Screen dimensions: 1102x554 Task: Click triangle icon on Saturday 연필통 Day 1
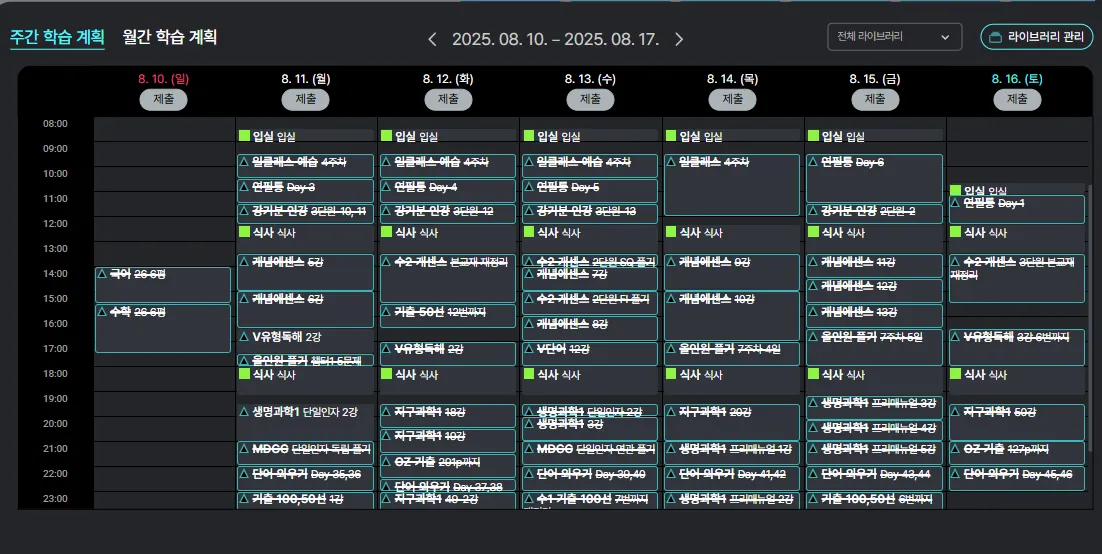click(x=956, y=202)
